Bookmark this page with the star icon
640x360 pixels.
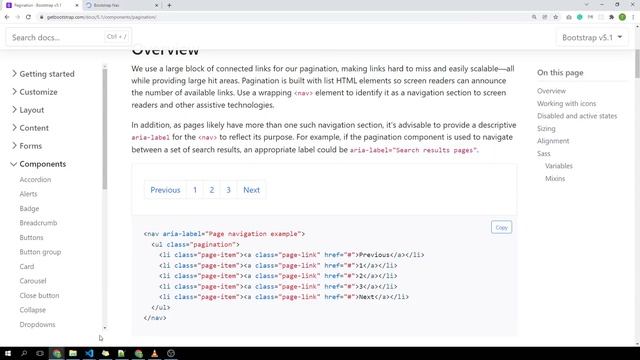click(556, 17)
